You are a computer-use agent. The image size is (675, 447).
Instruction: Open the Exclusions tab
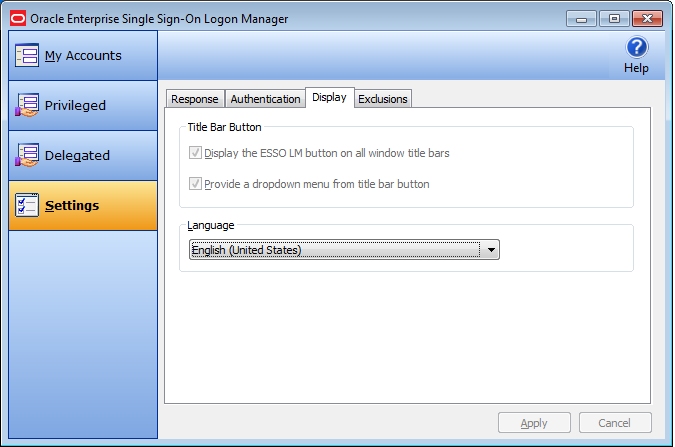383,99
